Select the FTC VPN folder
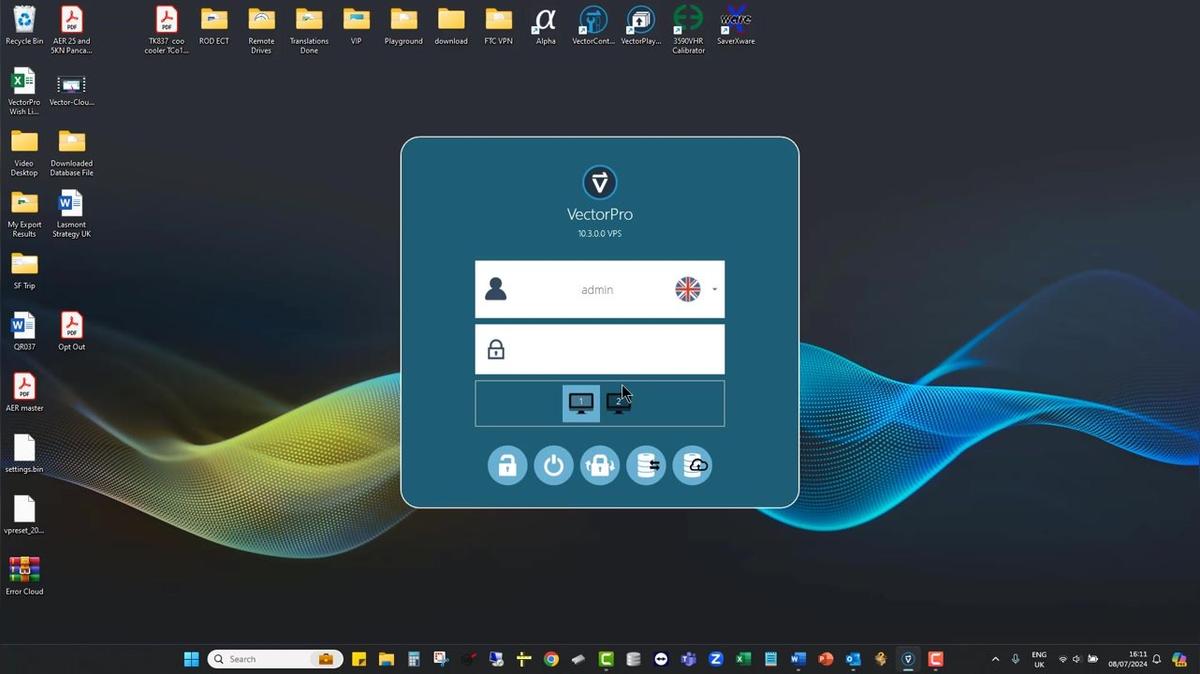Image resolution: width=1200 pixels, height=674 pixels. (498, 27)
